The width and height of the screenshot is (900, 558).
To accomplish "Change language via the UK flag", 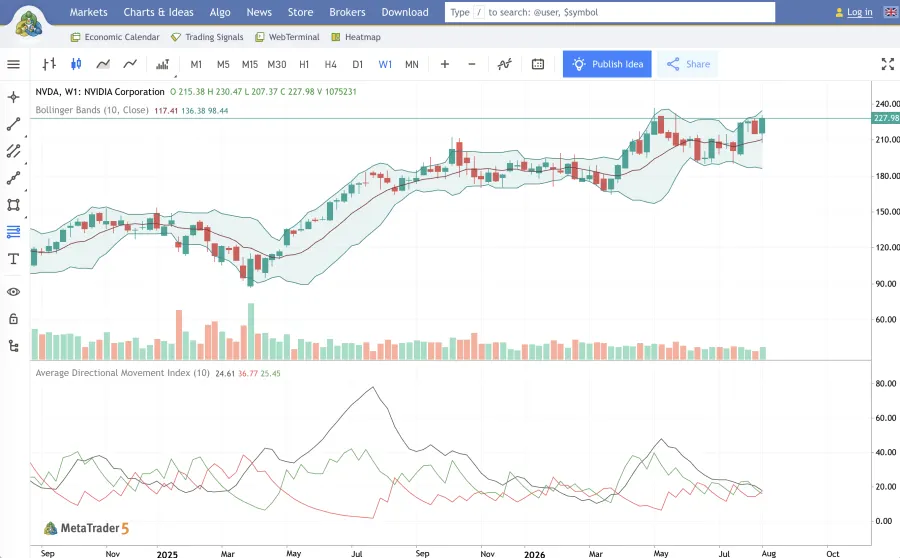I will [x=891, y=12].
